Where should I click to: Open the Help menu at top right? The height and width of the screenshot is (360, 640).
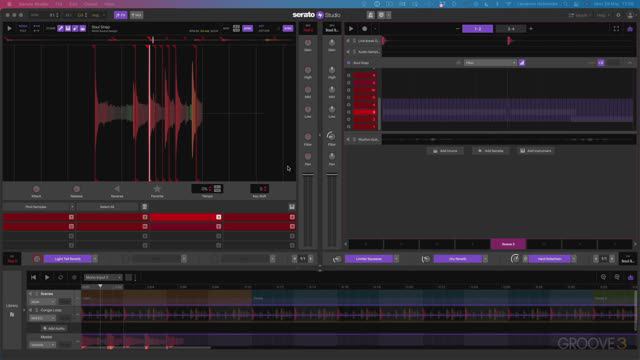point(602,15)
